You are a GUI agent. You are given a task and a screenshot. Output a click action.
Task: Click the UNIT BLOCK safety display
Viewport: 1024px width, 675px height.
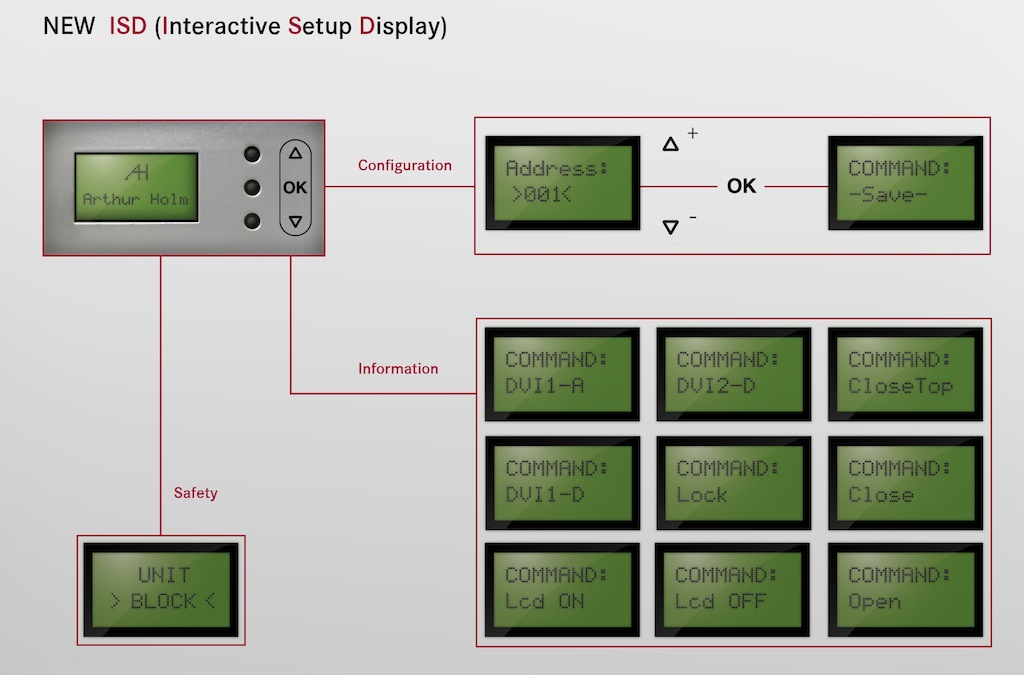[x=161, y=590]
